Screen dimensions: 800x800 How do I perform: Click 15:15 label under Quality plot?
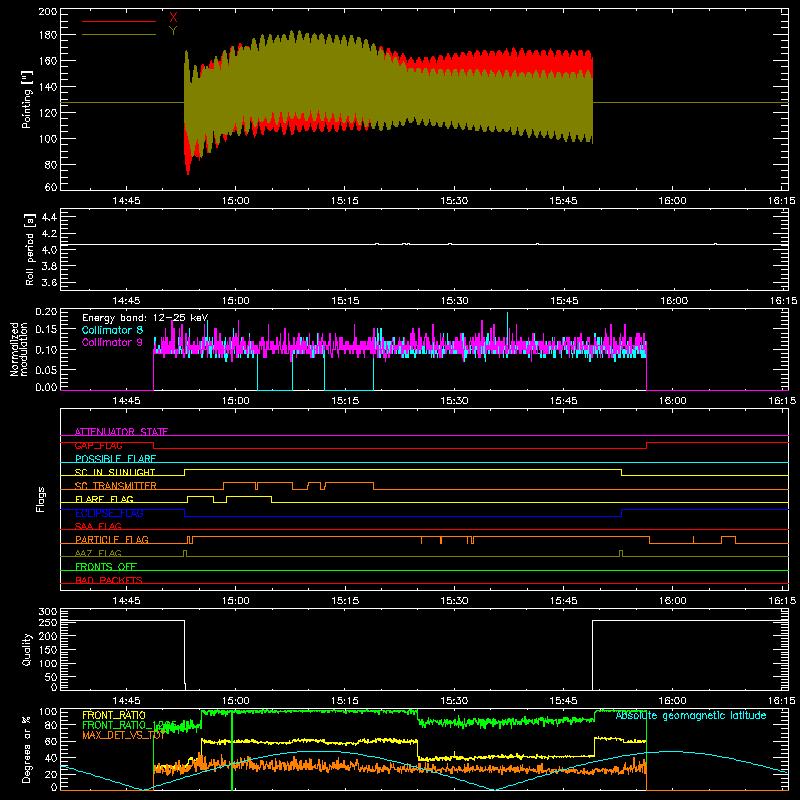pyautogui.click(x=345, y=701)
